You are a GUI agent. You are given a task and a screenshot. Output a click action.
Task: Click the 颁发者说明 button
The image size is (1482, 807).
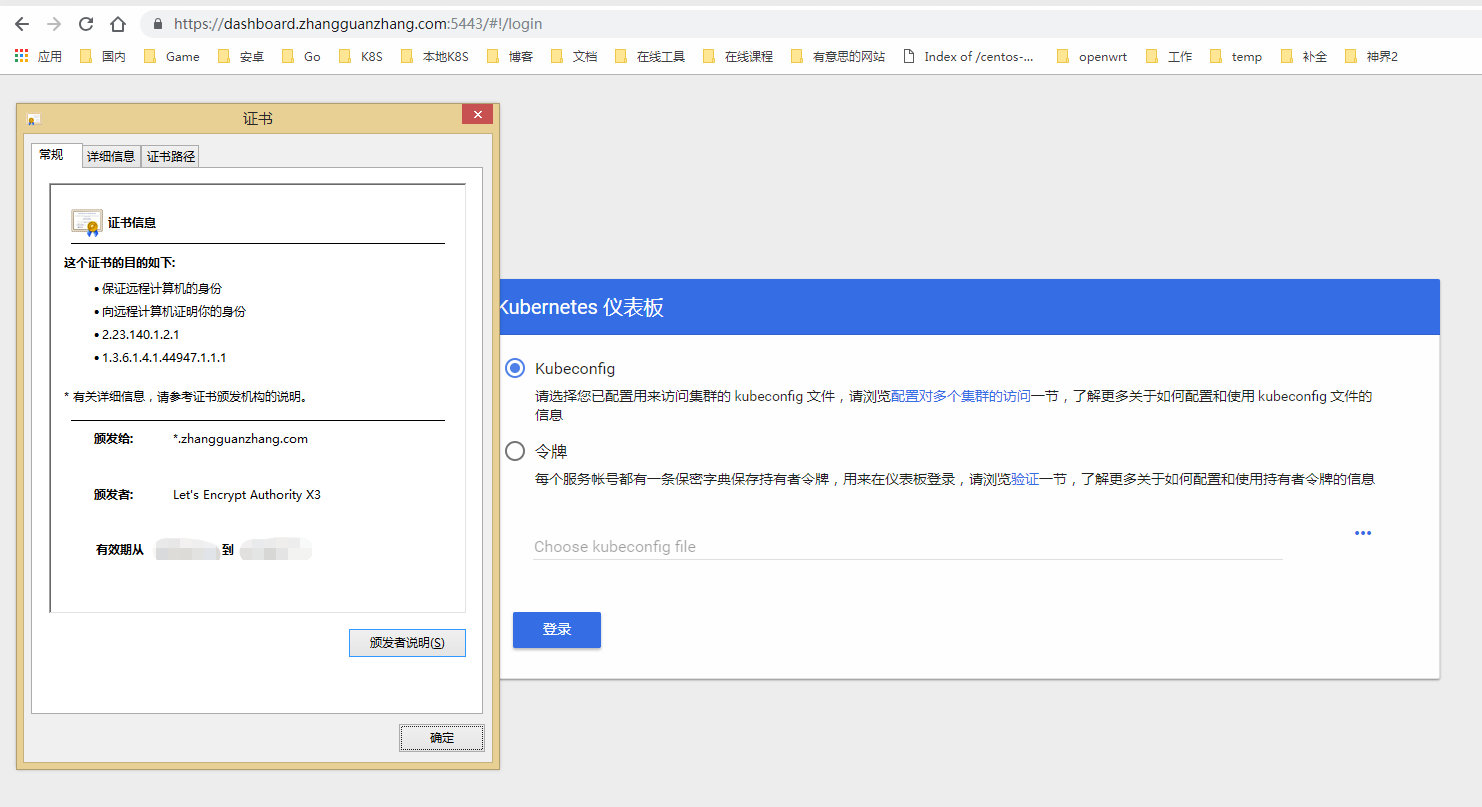pyautogui.click(x=407, y=643)
